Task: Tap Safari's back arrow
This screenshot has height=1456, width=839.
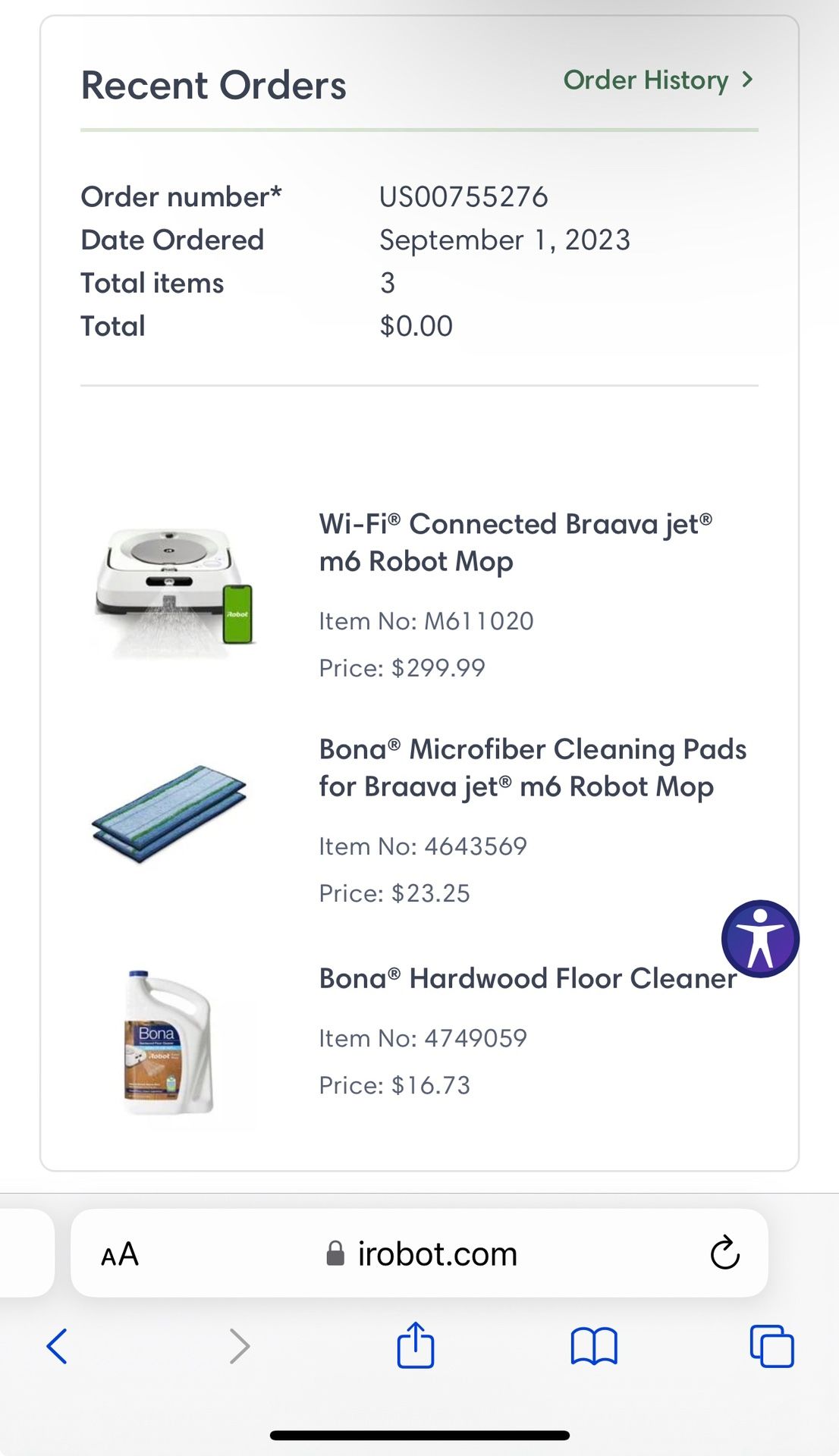Action: (58, 1347)
